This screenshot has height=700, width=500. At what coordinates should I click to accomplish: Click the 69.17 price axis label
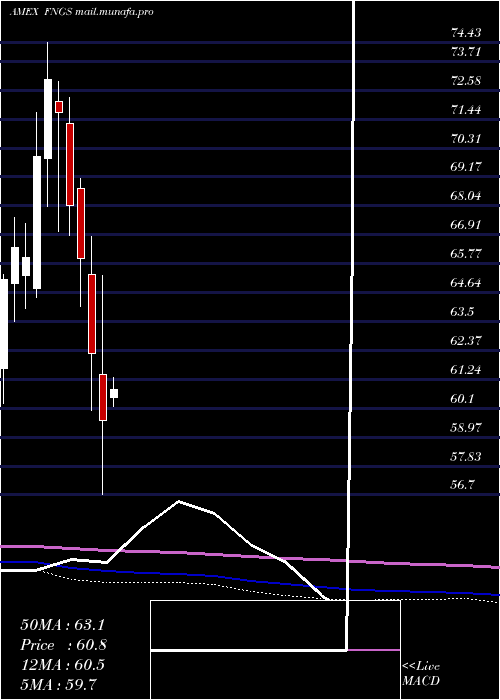[466, 167]
